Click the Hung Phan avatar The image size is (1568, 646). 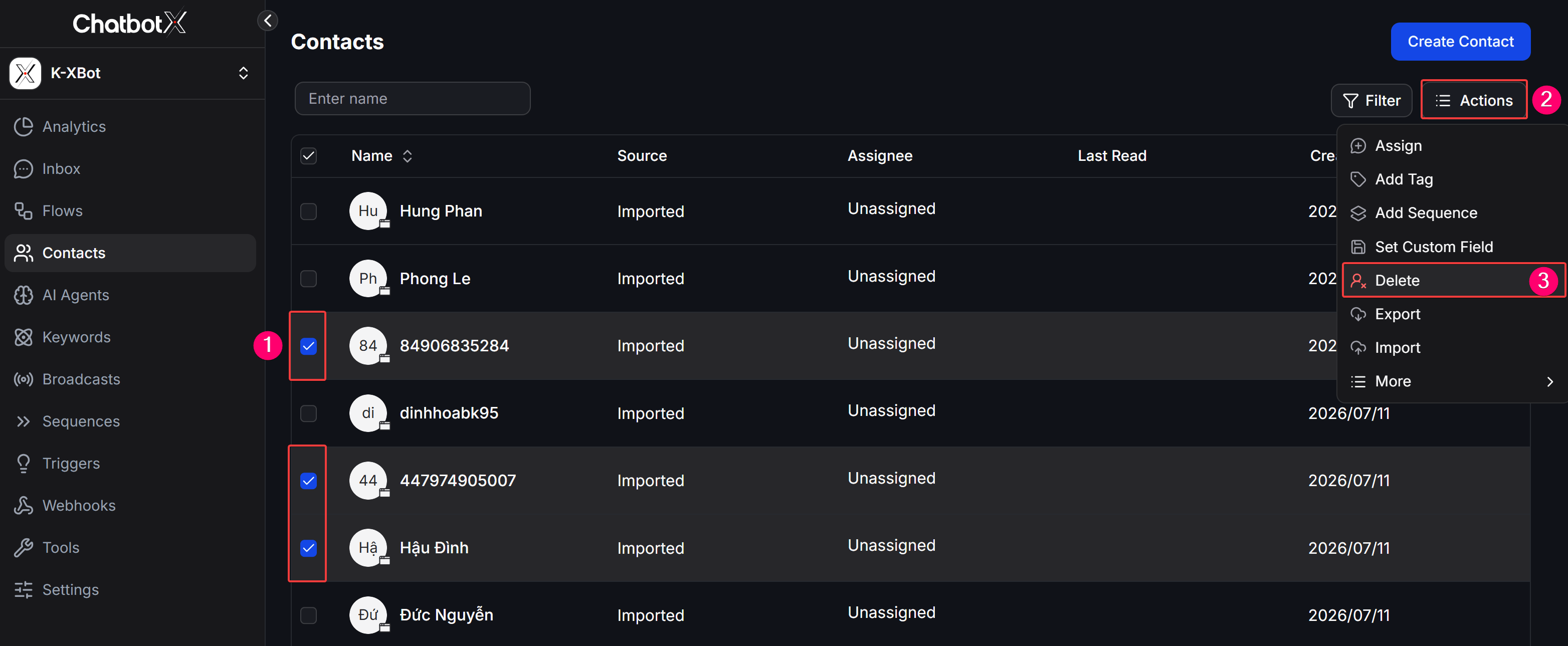tap(368, 210)
